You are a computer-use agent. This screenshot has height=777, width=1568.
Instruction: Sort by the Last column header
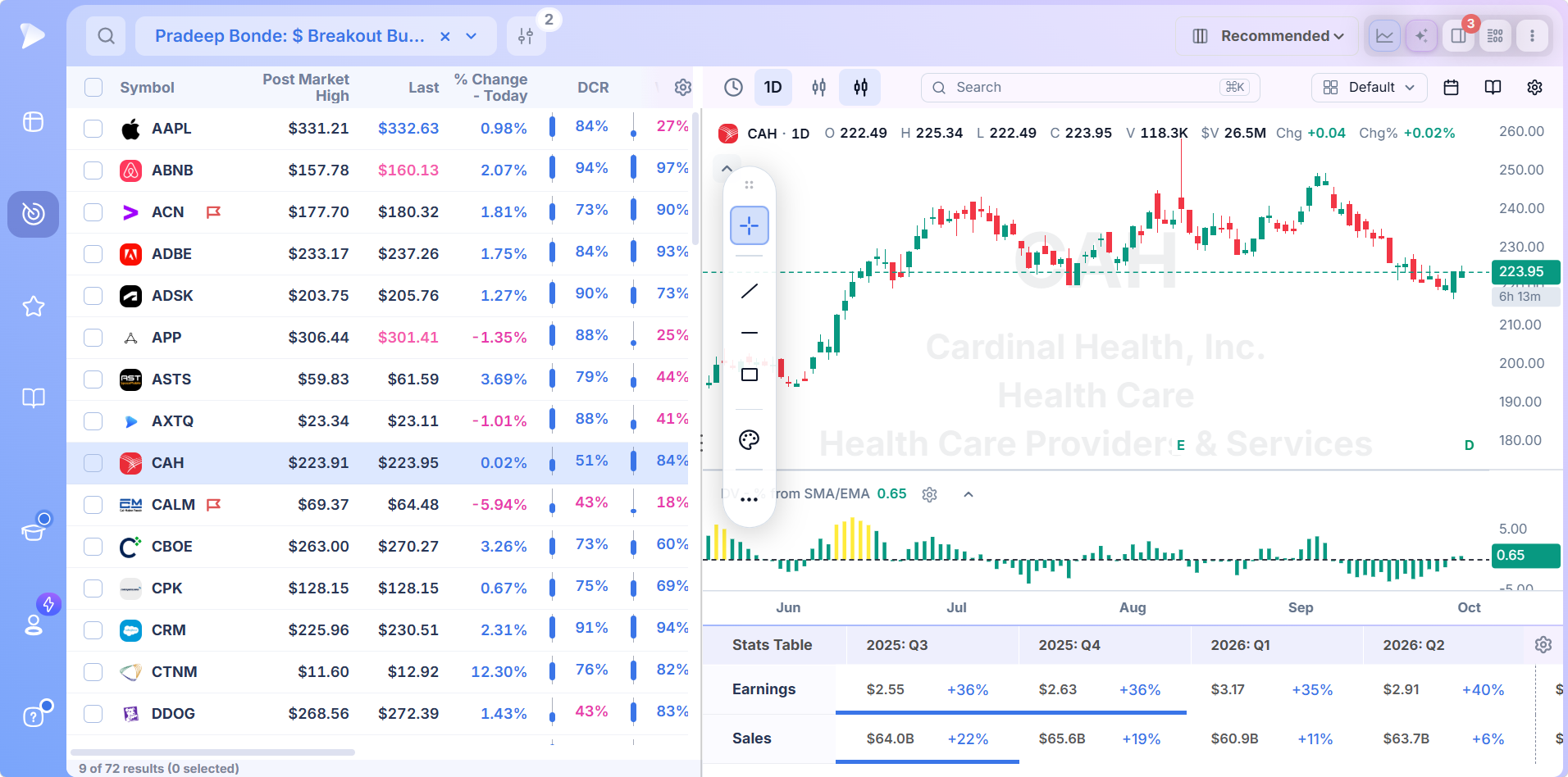(x=424, y=88)
